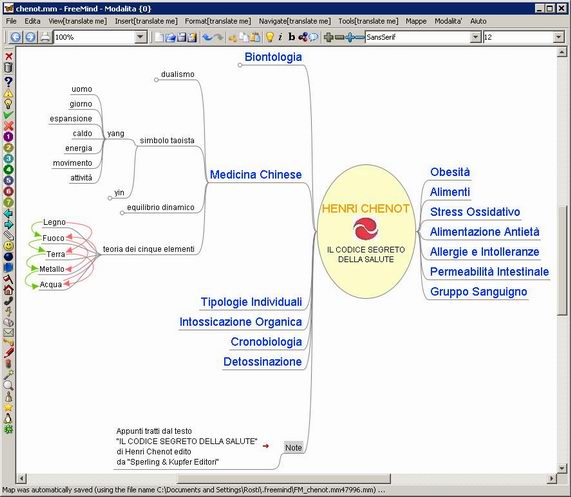Click the blue undo arrow icon
571x497 pixels.
coord(207,37)
